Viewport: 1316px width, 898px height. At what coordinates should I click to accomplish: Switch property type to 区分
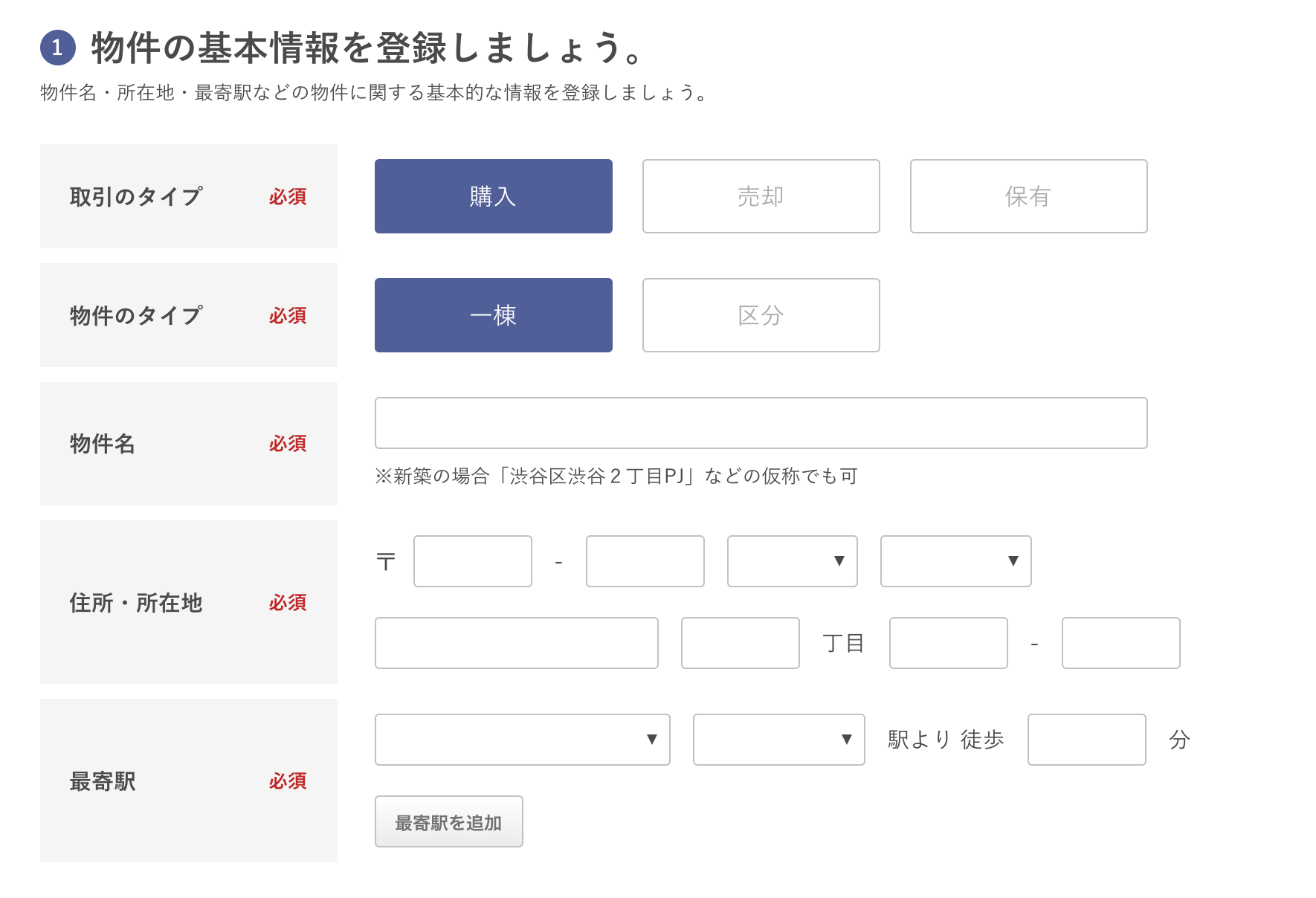(x=761, y=315)
